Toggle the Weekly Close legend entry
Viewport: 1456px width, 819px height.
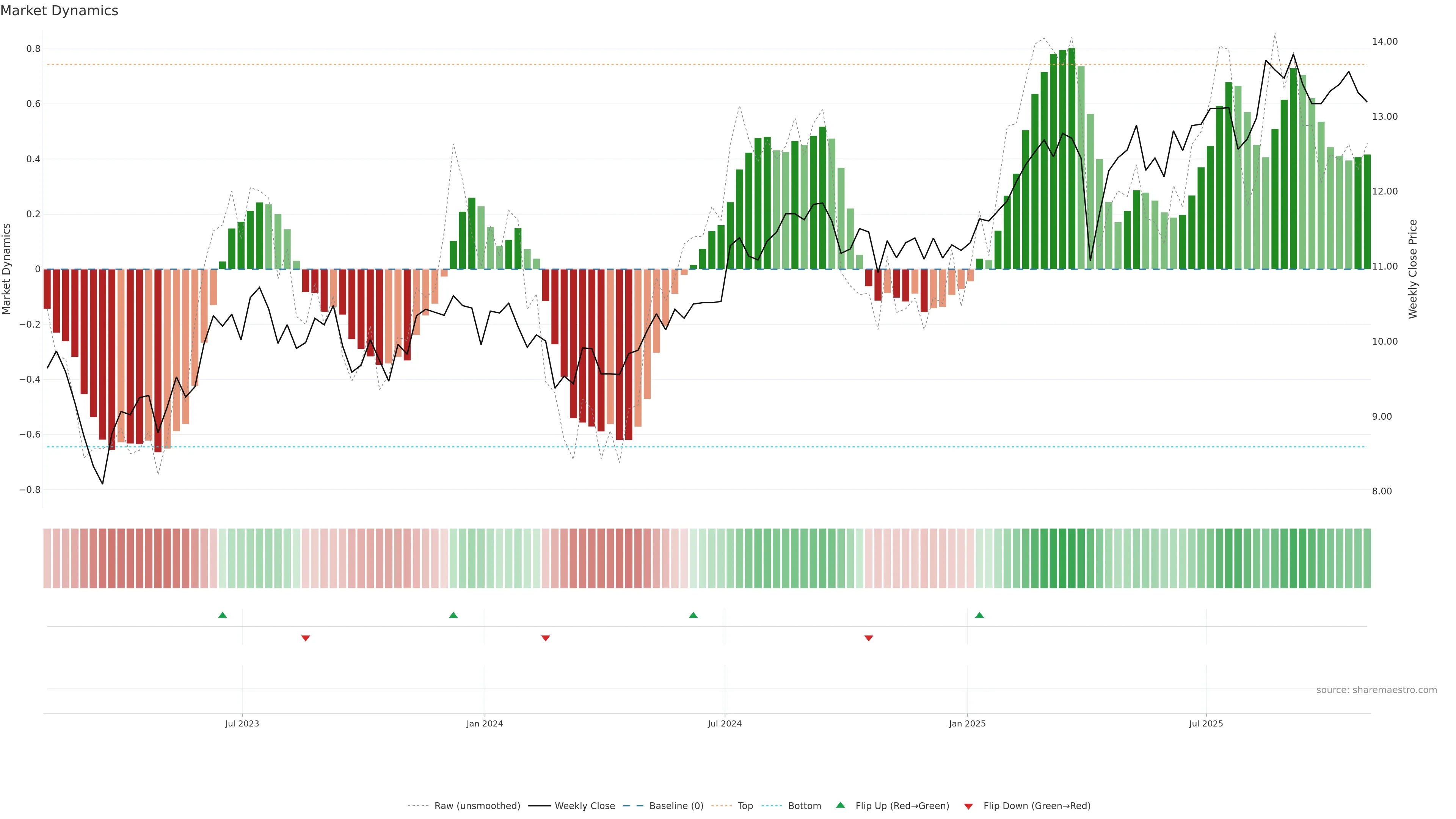pyautogui.click(x=584, y=805)
